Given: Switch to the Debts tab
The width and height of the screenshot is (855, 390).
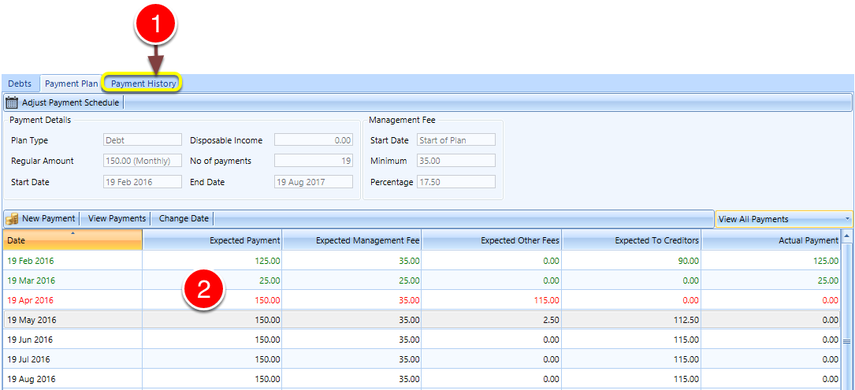Looking at the screenshot, I should [x=20, y=84].
